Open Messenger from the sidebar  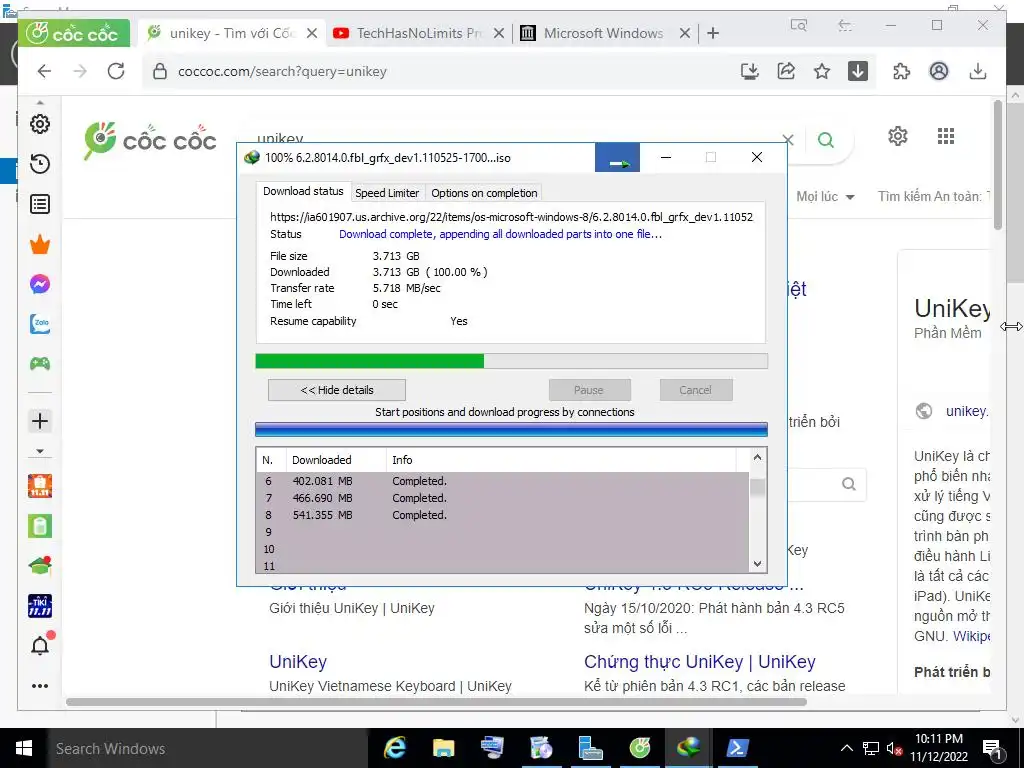(x=40, y=284)
